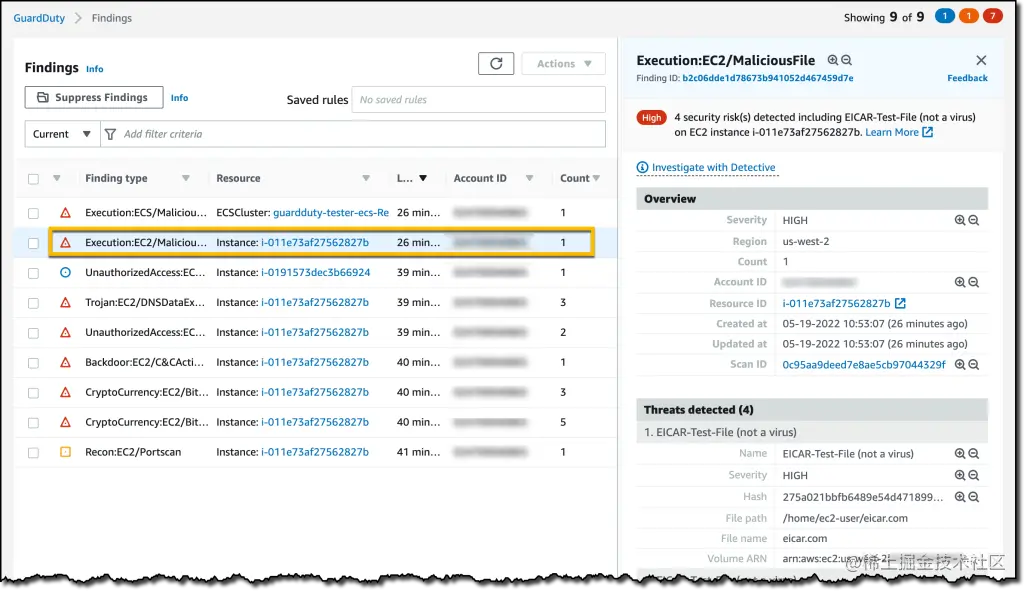
Task: Select the Execution:EC2/Malicious finding checkbox
Action: click(33, 243)
